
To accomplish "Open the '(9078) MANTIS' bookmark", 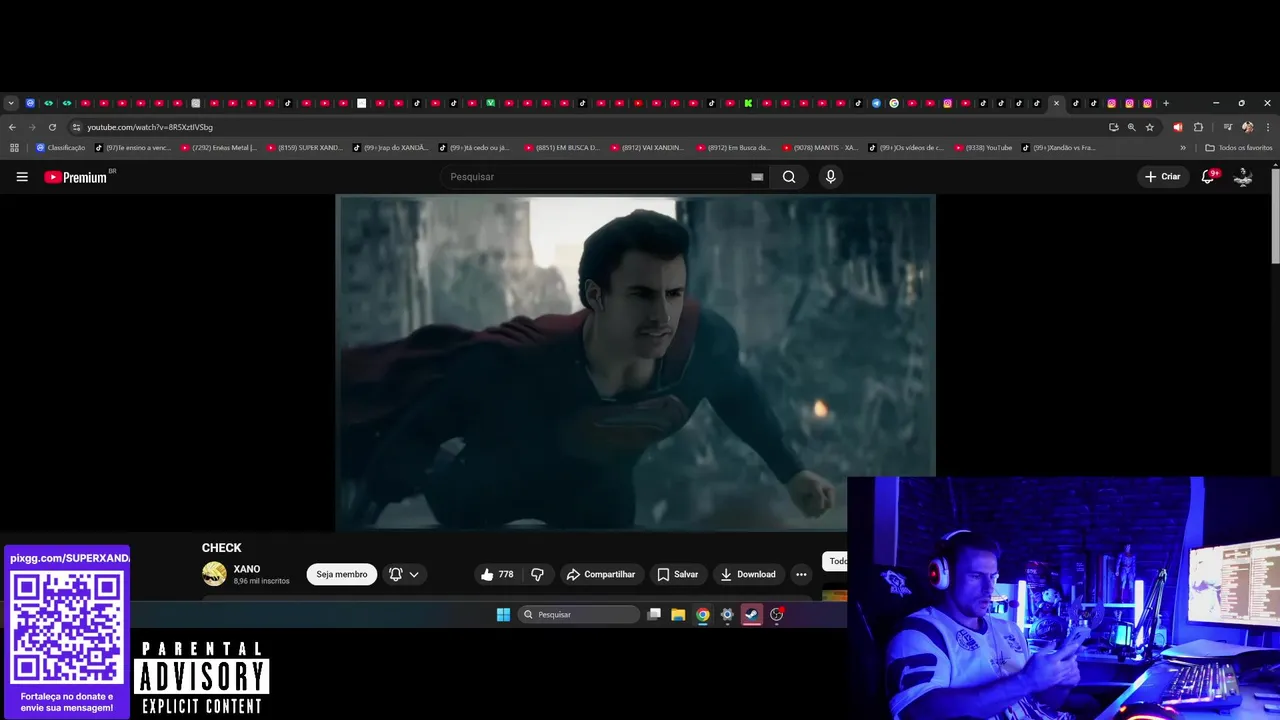I will [820, 148].
